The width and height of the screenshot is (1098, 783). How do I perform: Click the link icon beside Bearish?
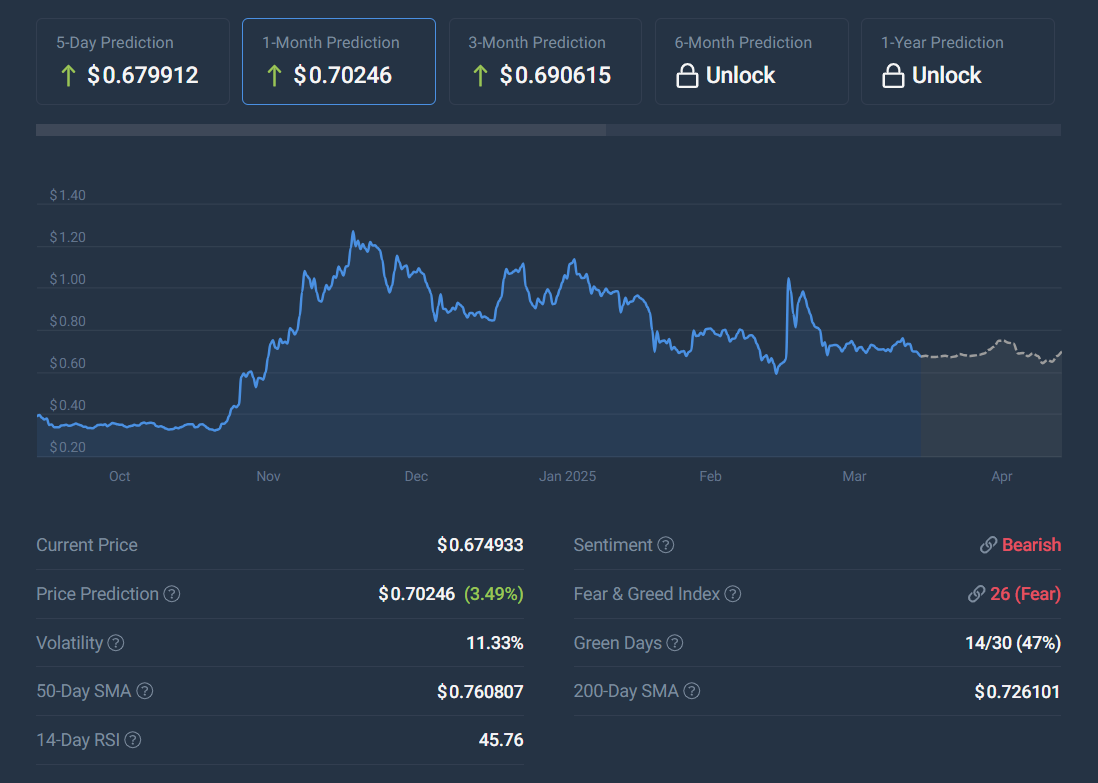point(988,545)
